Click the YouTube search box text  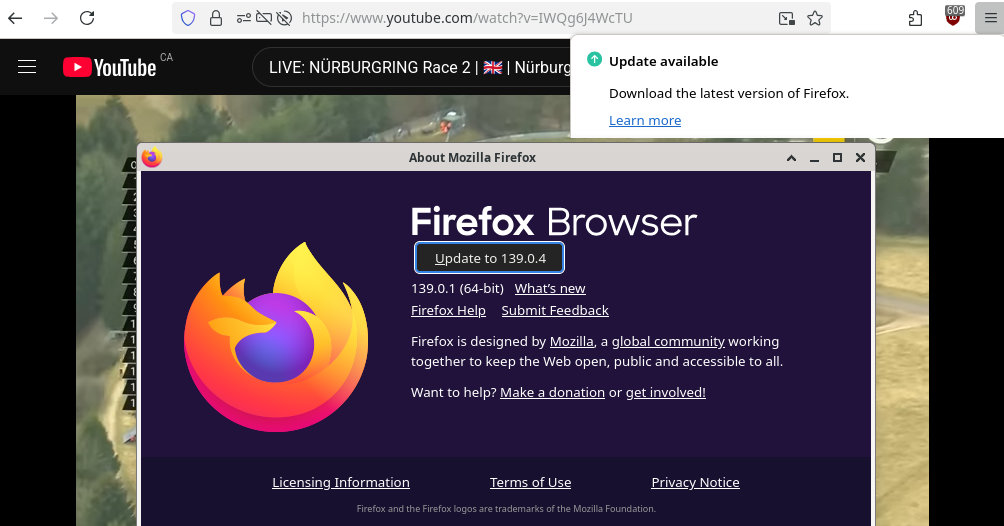419,67
